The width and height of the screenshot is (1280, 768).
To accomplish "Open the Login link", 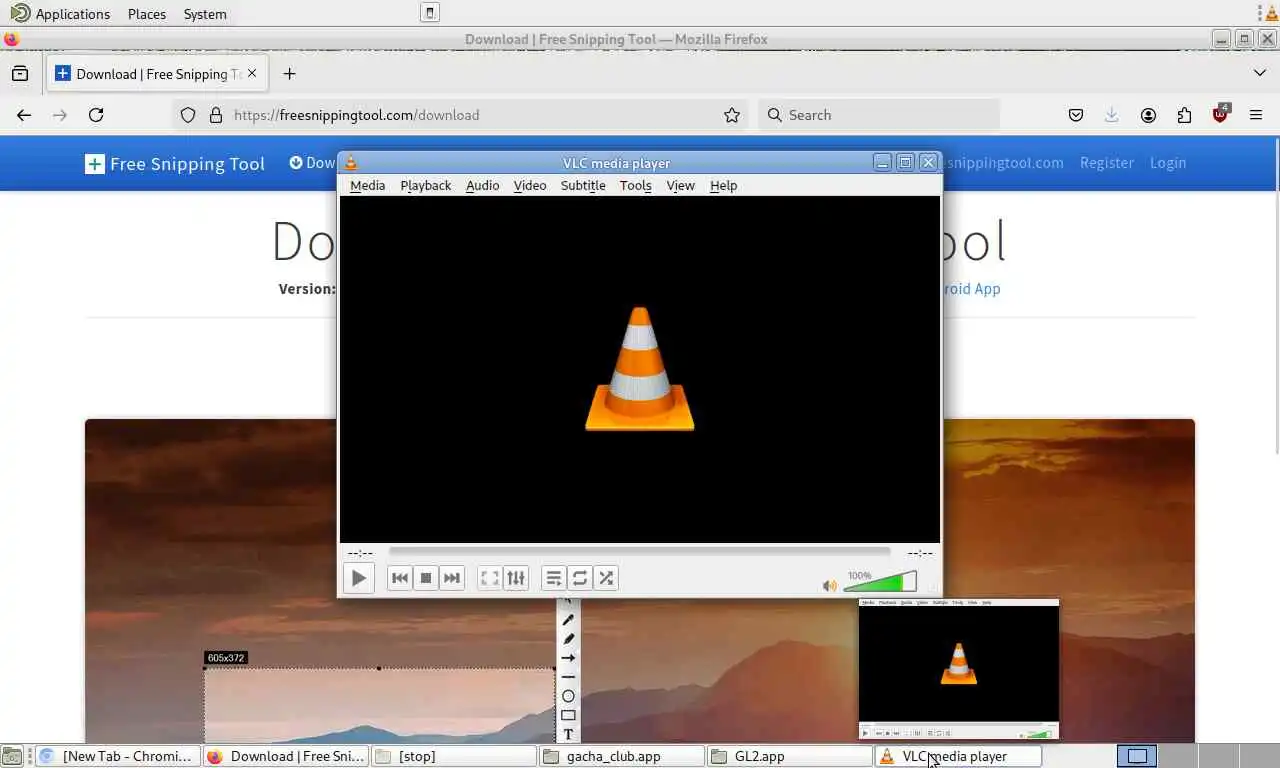I will pos(1168,163).
